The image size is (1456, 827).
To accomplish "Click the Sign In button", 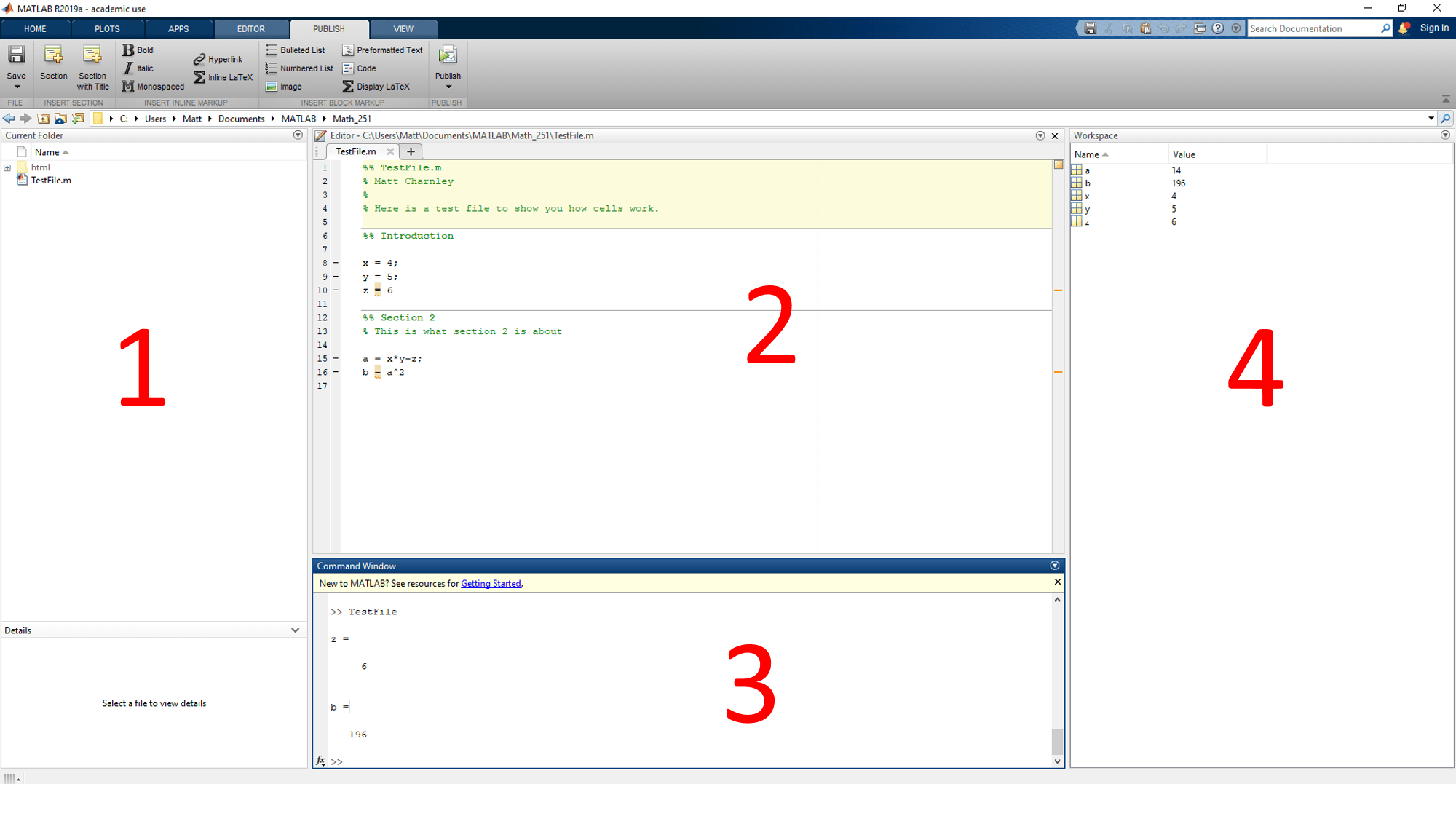I will (1433, 28).
